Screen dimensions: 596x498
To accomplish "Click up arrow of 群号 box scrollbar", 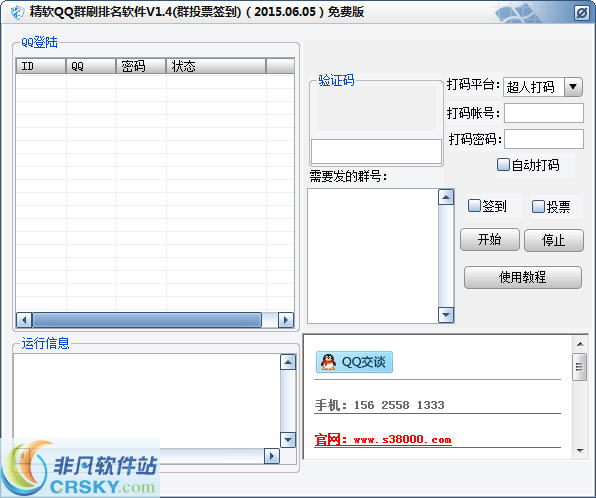I will [446, 197].
